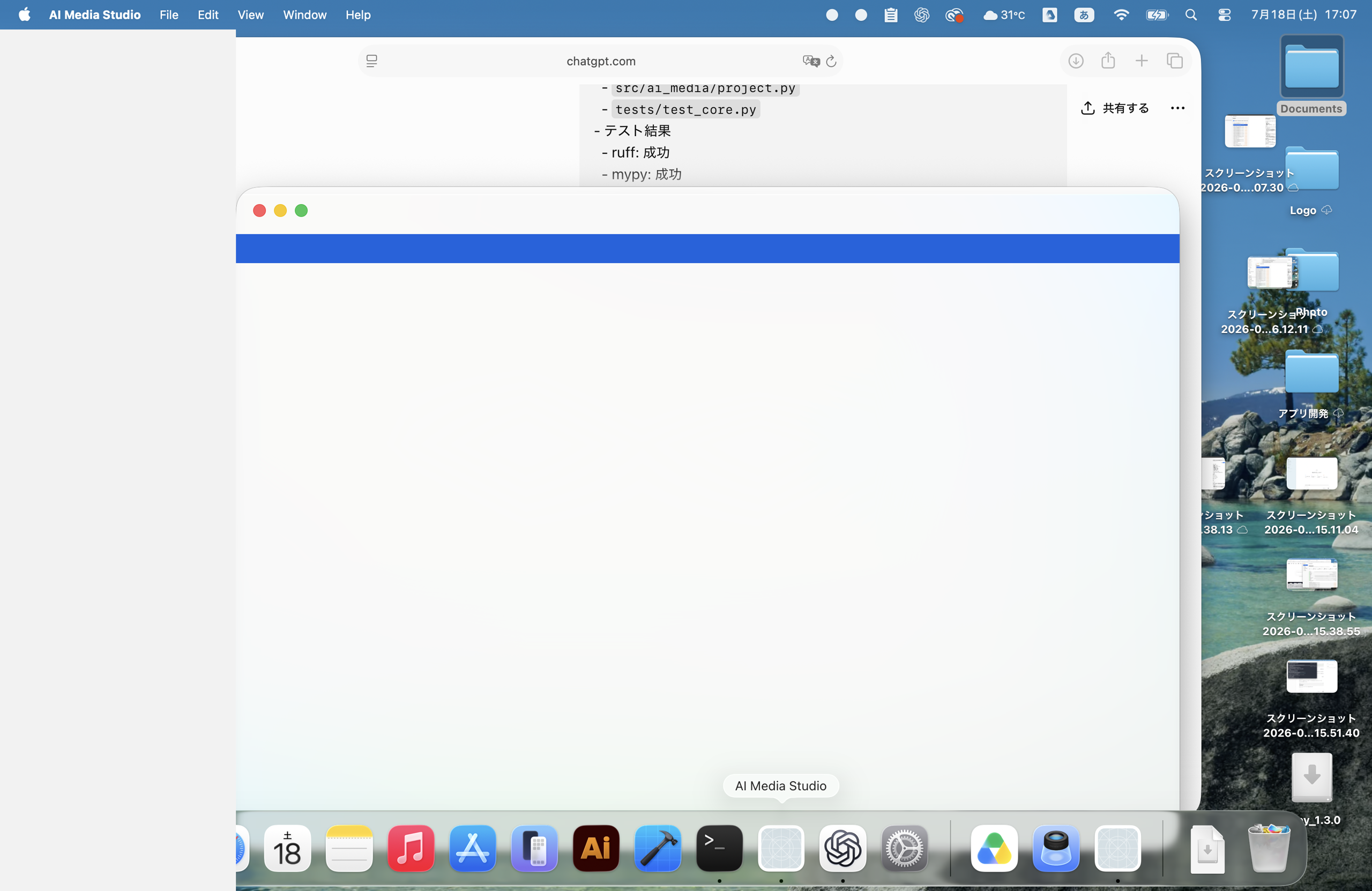Select screenshot 2026-0...15.38.55 thumbnail on desktop
1372x891 pixels.
[x=1311, y=574]
